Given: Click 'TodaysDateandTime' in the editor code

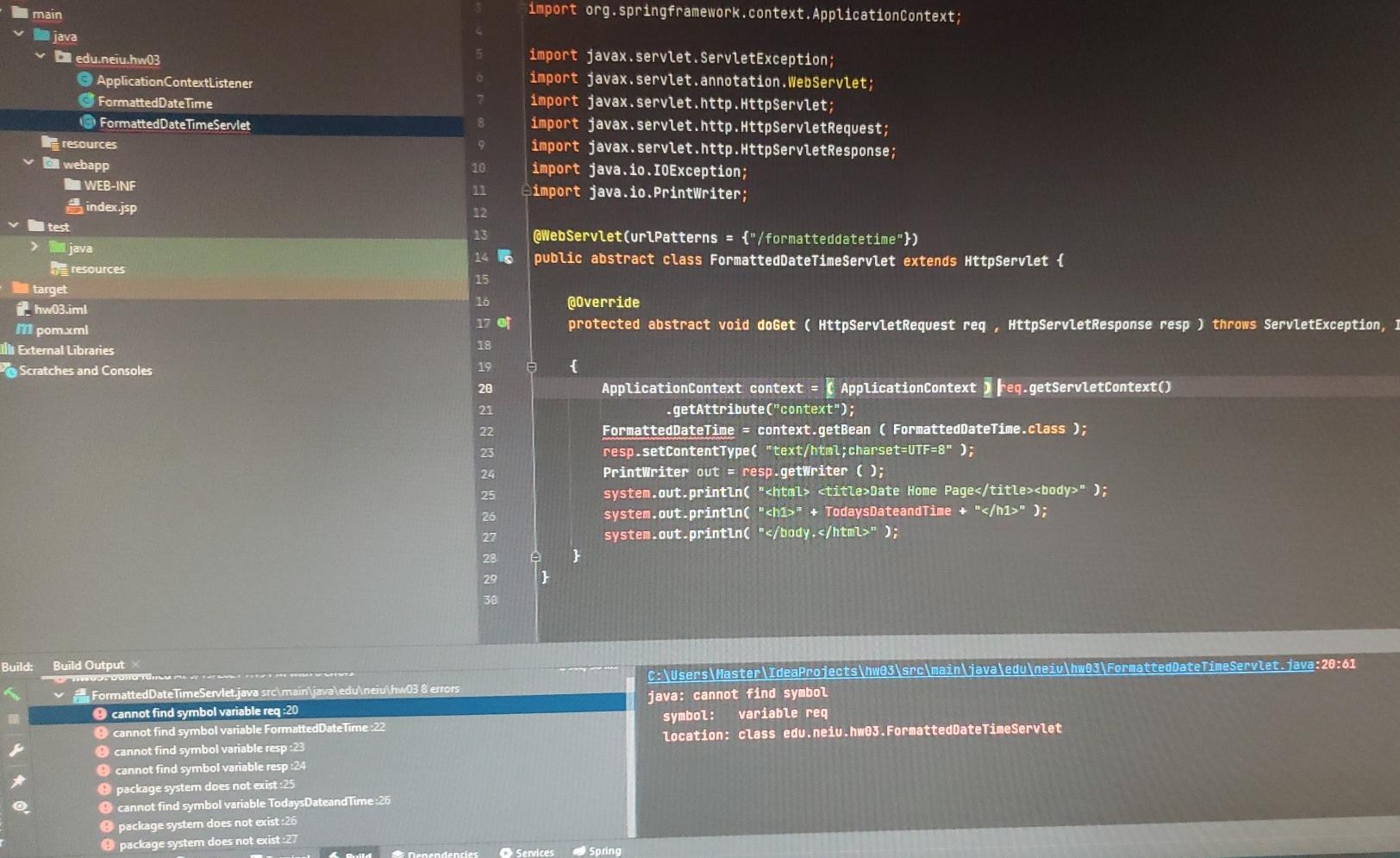Looking at the screenshot, I should point(888,511).
